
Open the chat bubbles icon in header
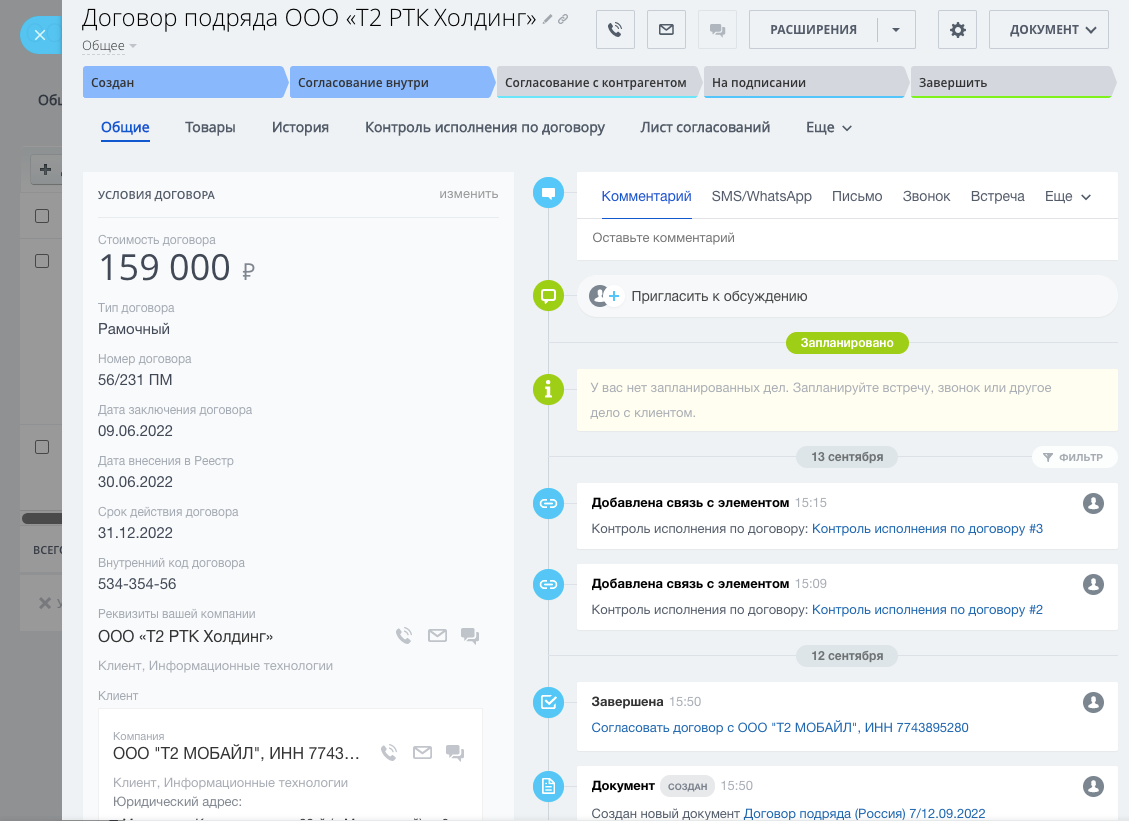[x=717, y=30]
